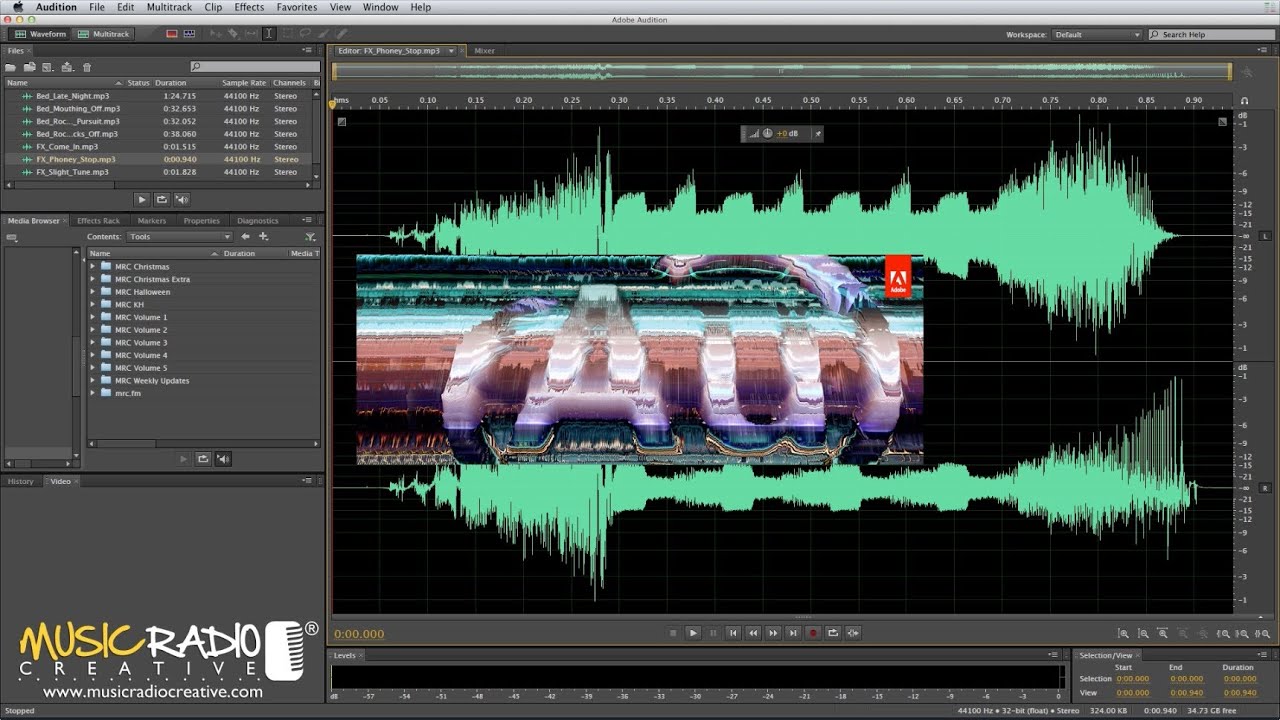Expand the MRC Weekly Updates folder
This screenshot has height=720, width=1280.
pyautogui.click(x=93, y=381)
